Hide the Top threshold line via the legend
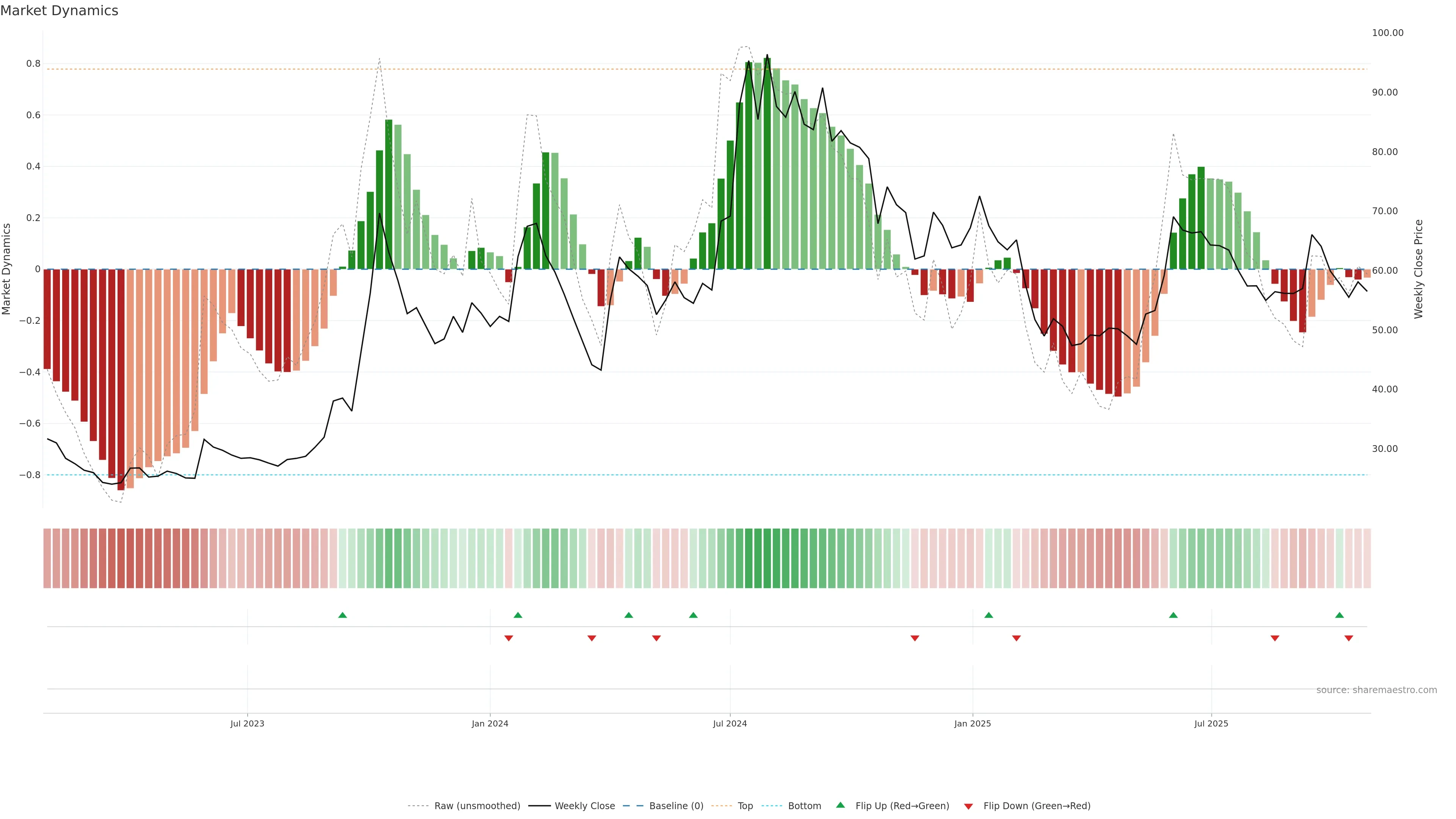 point(745,806)
